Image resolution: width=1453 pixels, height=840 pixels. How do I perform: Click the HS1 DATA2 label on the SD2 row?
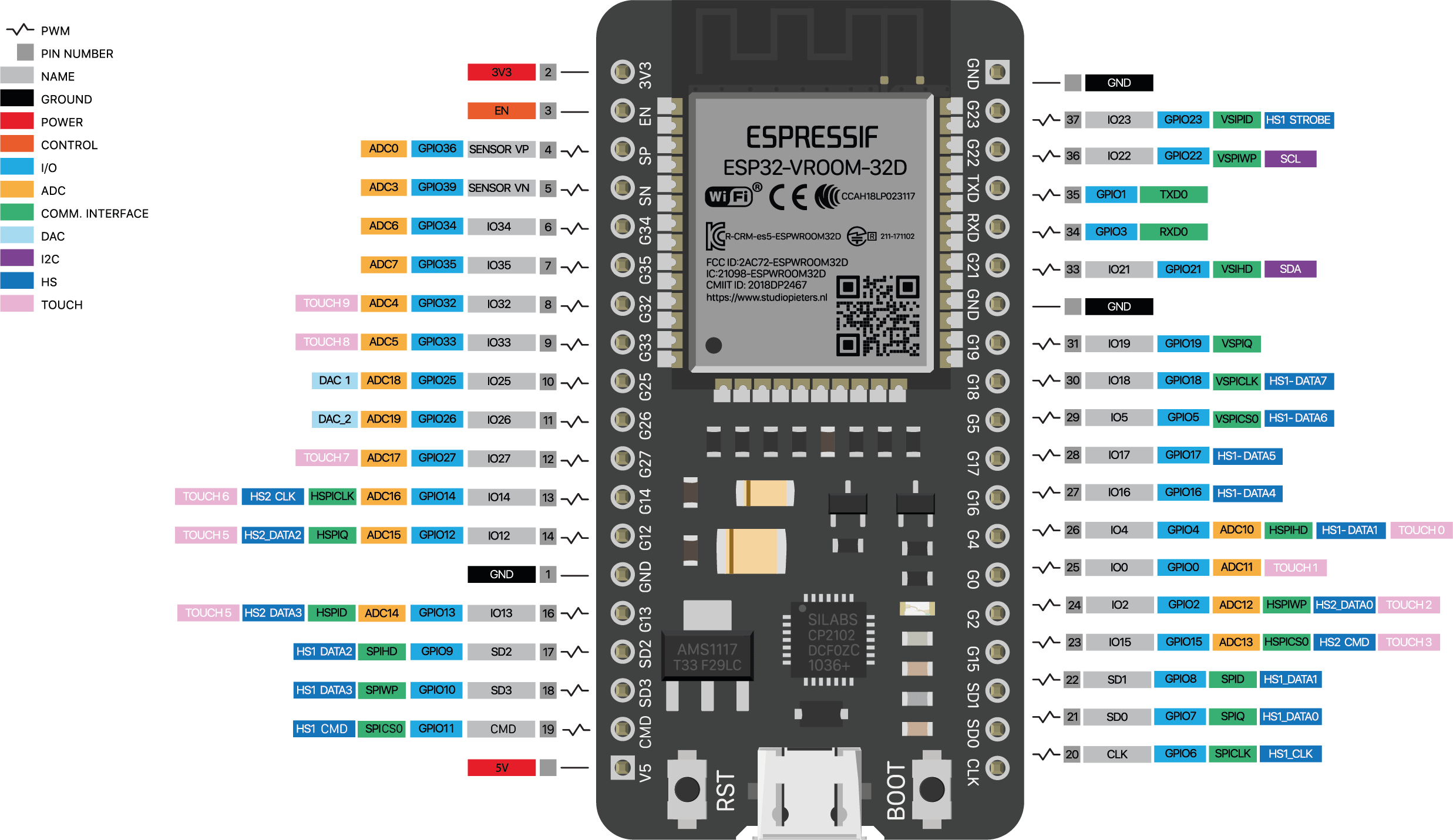324,651
